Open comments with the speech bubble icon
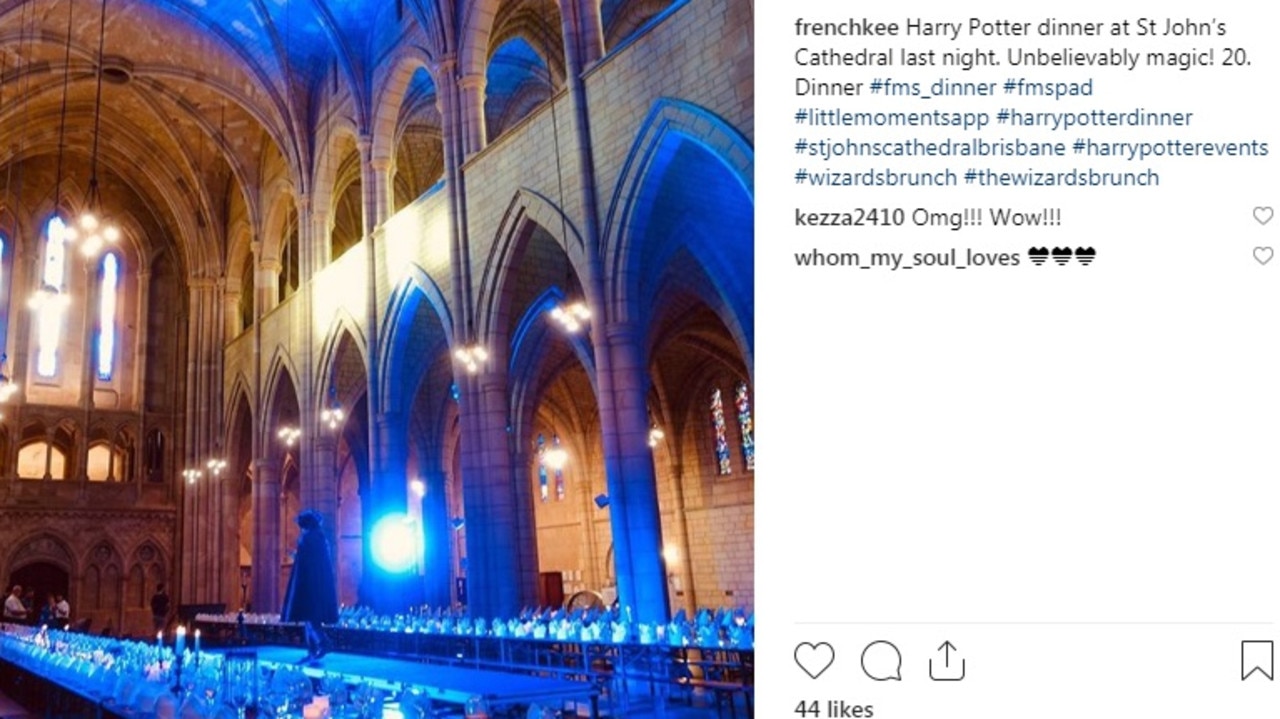This screenshot has width=1280, height=719. (x=880, y=661)
